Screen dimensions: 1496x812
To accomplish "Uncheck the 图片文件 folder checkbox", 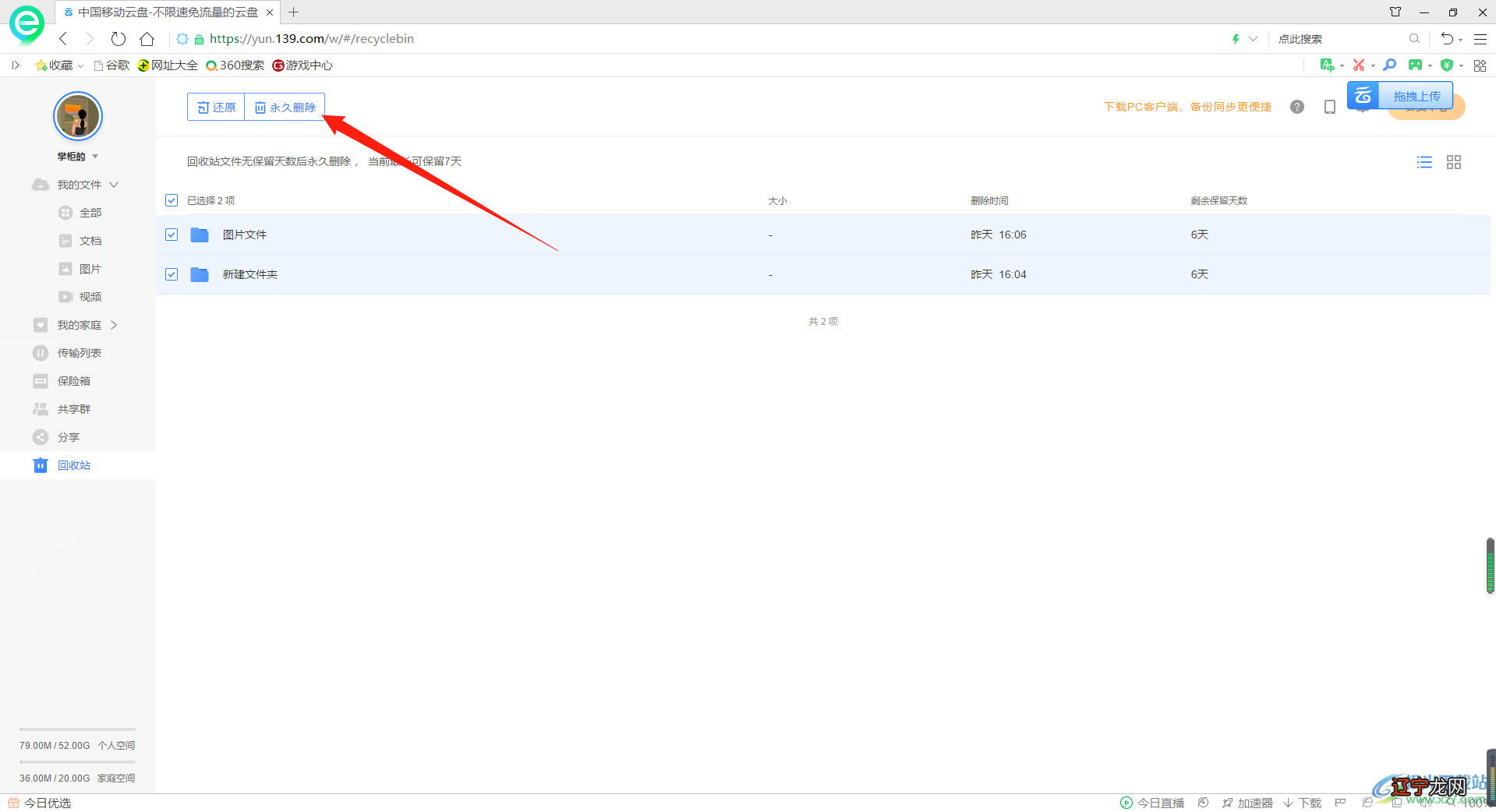I will (x=172, y=235).
